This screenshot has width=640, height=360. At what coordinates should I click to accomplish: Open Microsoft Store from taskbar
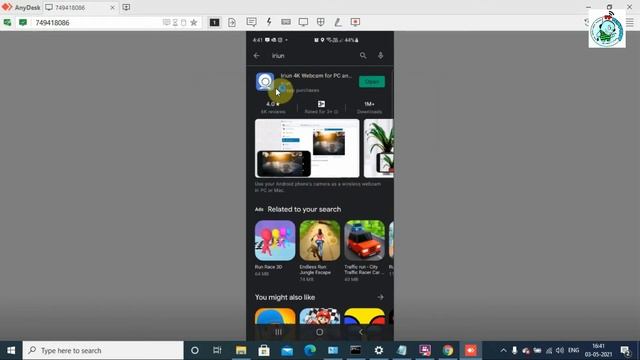pyautogui.click(x=264, y=350)
